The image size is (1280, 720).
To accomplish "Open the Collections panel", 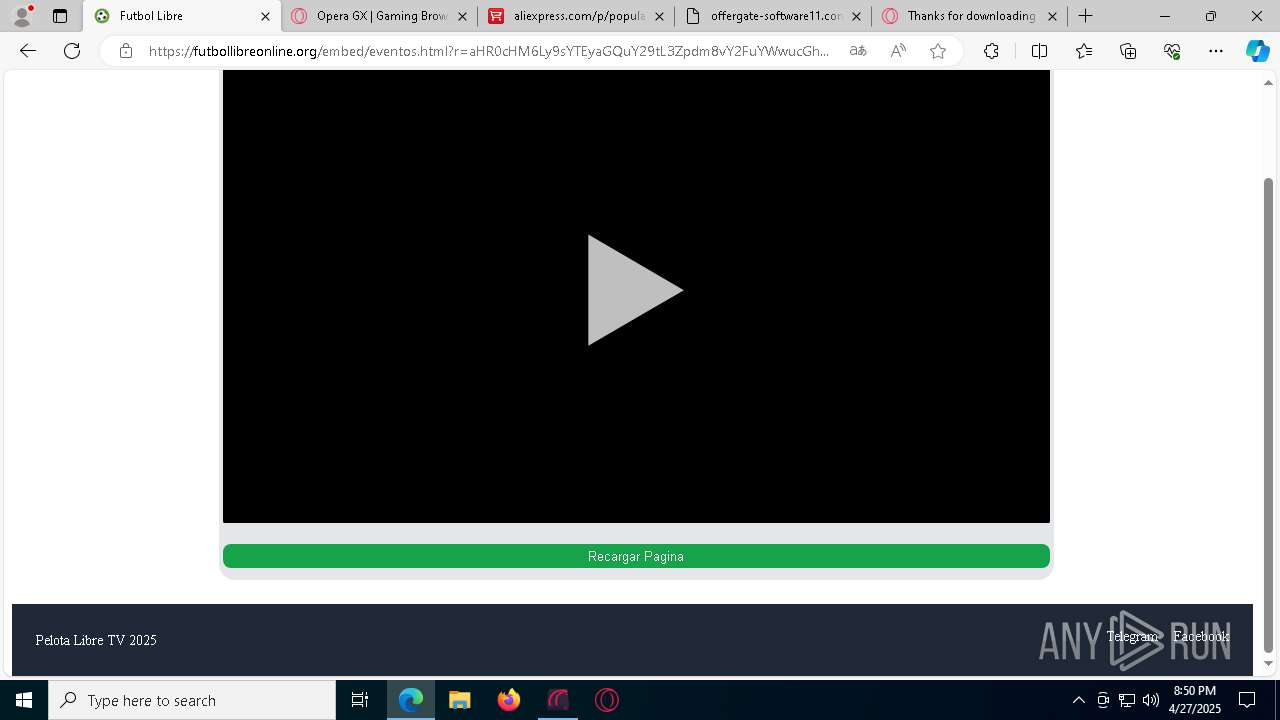I will [1128, 51].
